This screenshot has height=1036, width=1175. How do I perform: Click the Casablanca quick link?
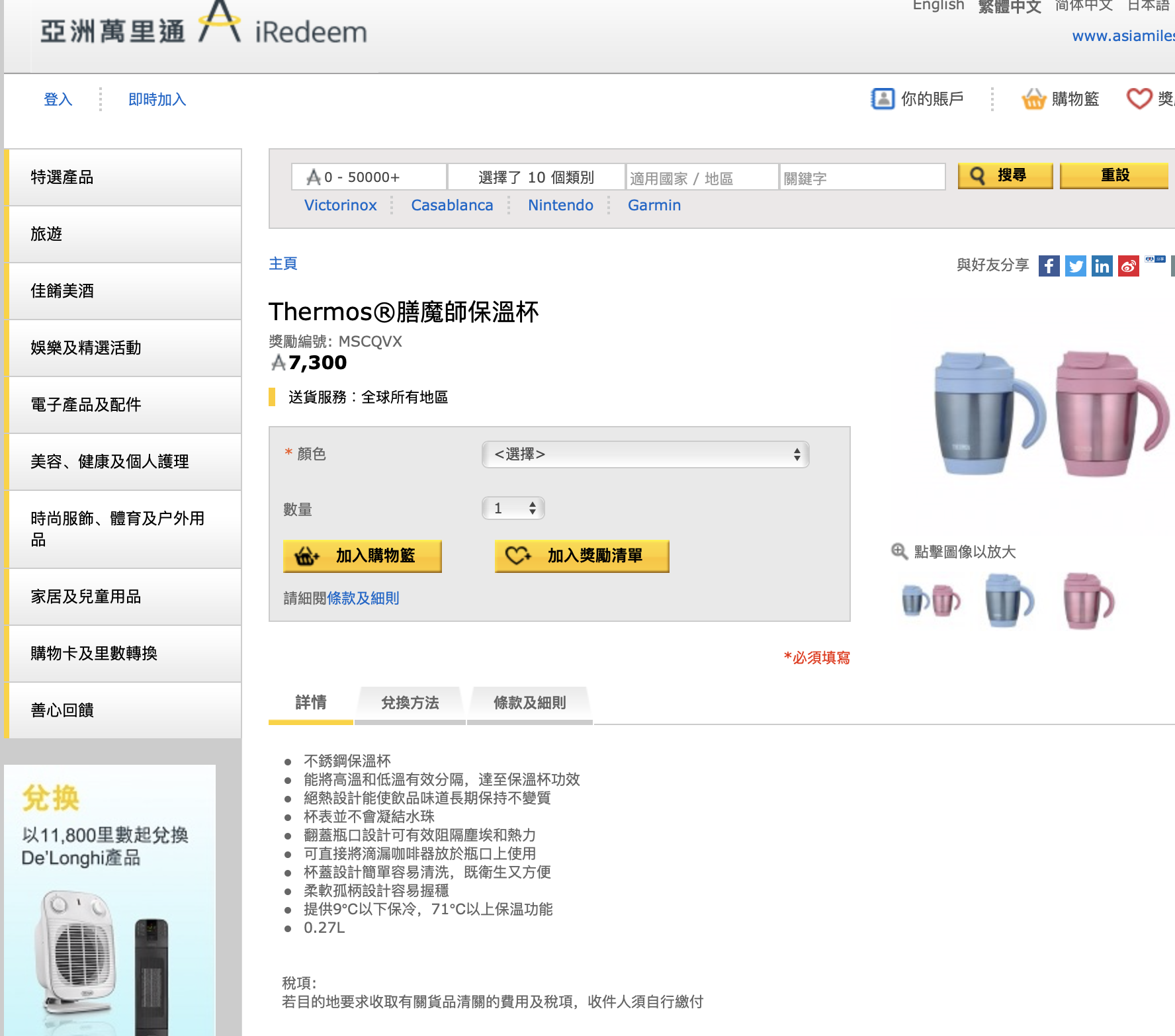(x=452, y=205)
